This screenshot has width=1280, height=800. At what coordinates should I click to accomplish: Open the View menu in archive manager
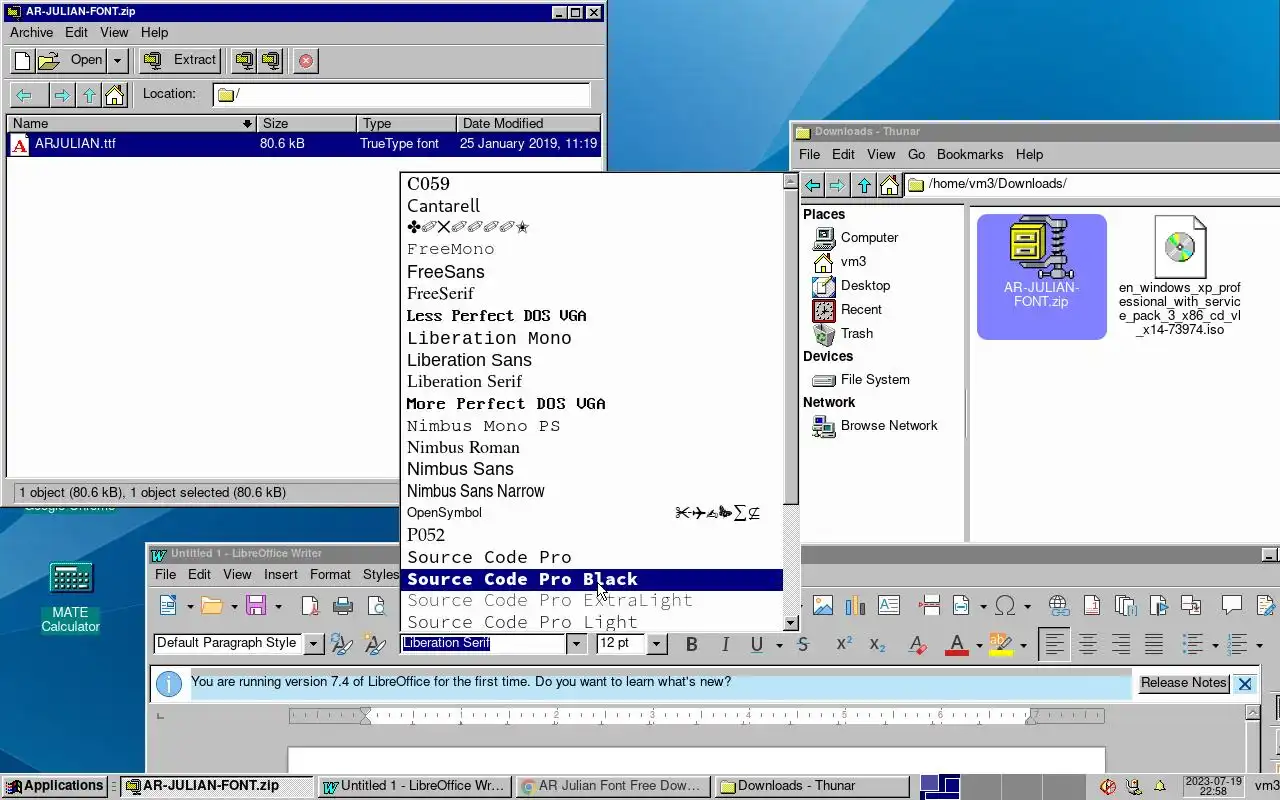(114, 32)
